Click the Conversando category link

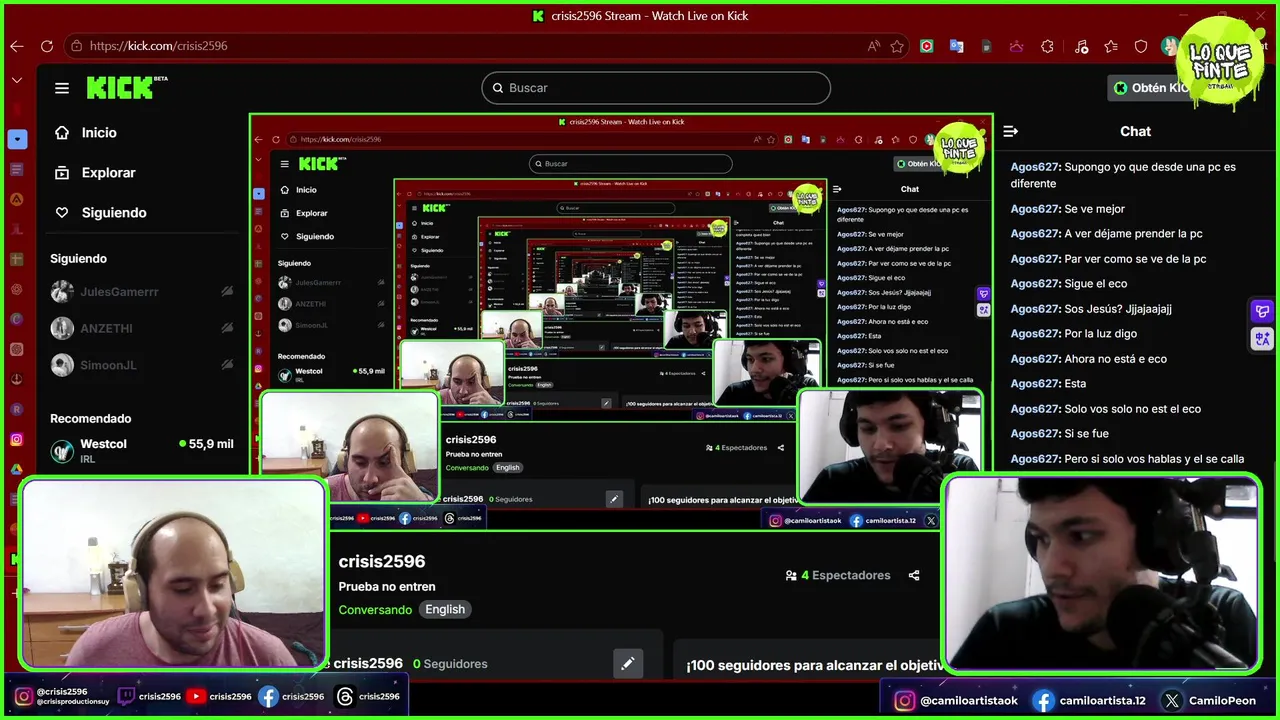click(375, 609)
